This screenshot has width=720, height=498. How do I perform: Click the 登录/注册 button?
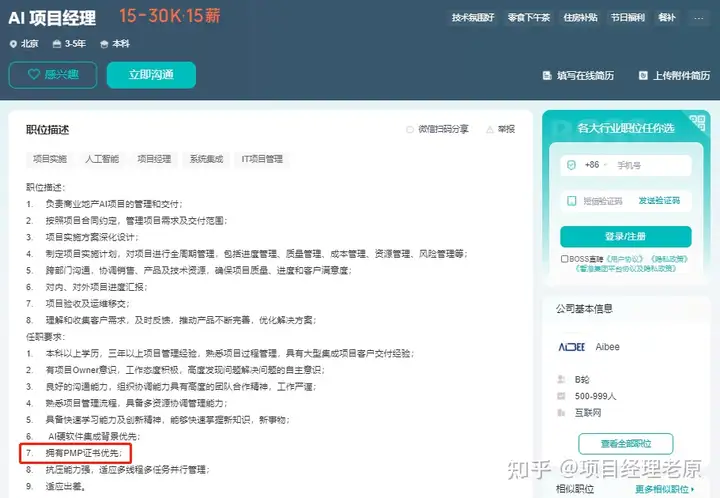pyautogui.click(x=625, y=236)
